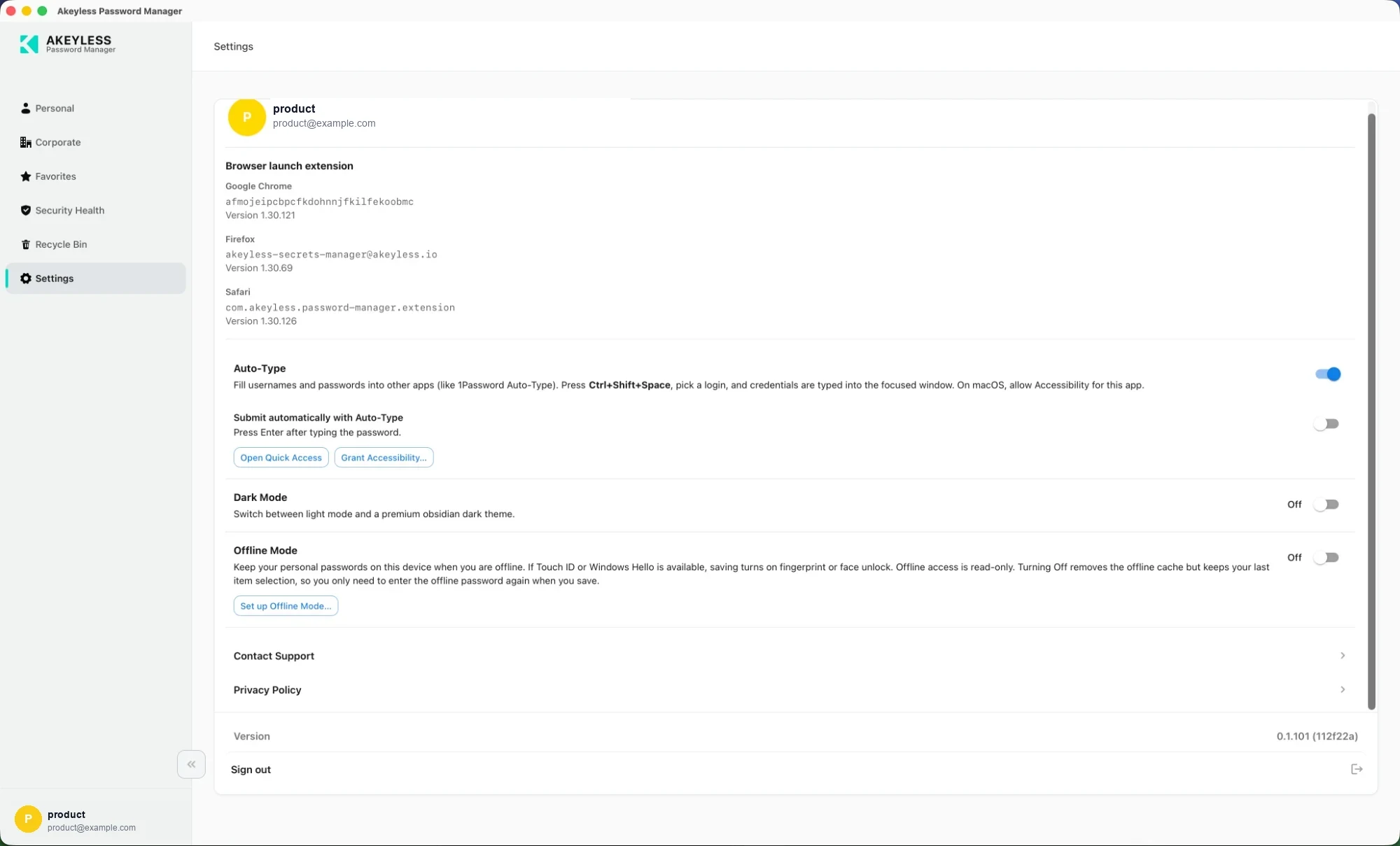
Task: Click the Corporate building icon
Action: coord(25,142)
